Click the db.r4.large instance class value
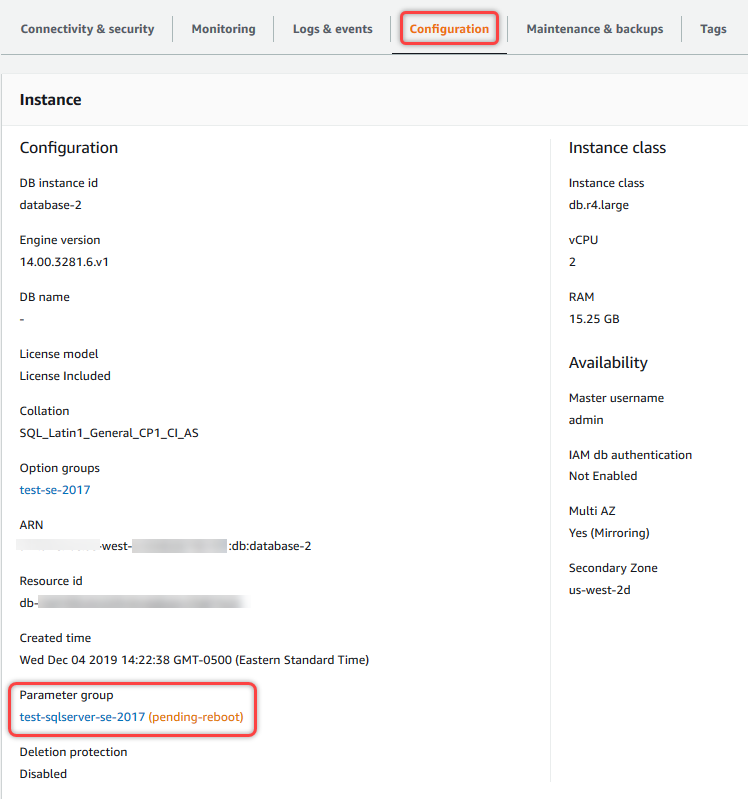Viewport: 748px width, 799px height. click(x=599, y=205)
